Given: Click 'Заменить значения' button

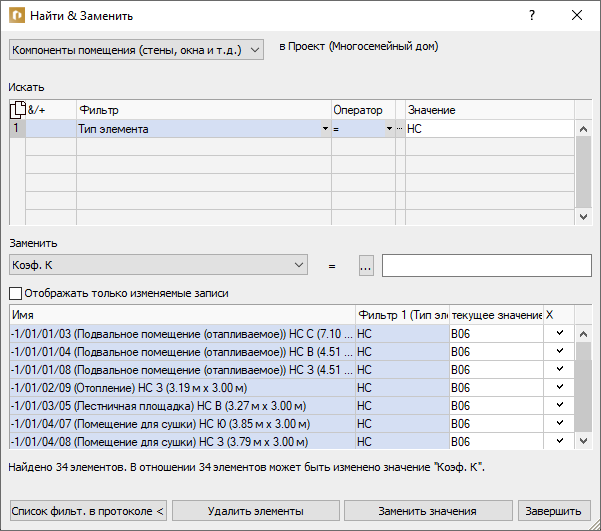Looking at the screenshot, I should tap(428, 511).
